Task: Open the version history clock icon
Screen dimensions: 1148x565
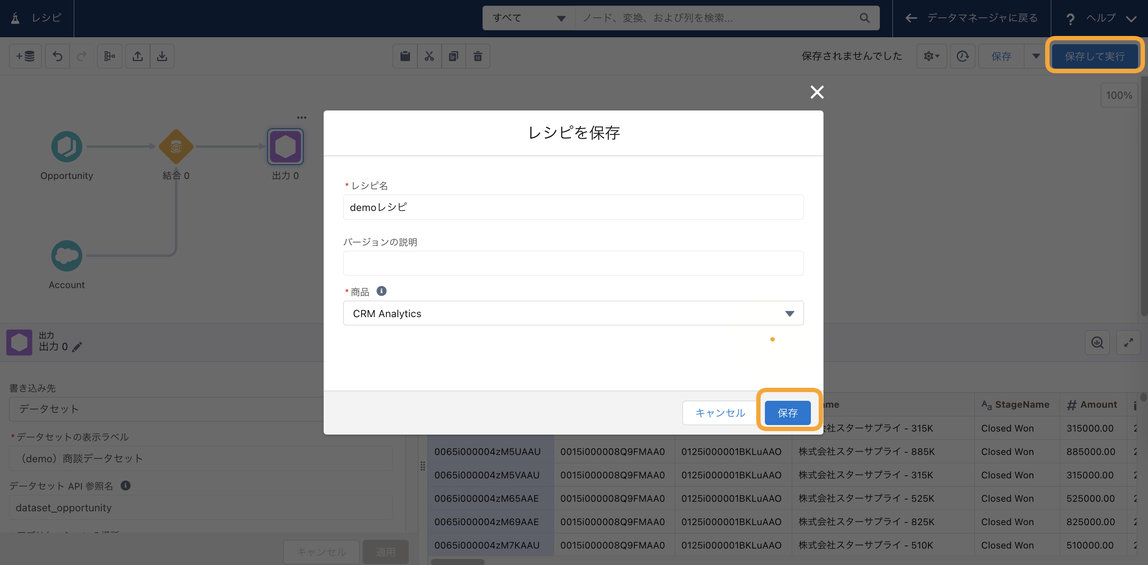Action: coord(963,56)
